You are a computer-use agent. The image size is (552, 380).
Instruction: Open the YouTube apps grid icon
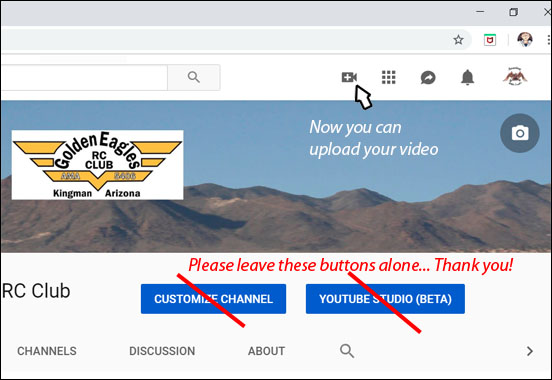click(x=389, y=77)
